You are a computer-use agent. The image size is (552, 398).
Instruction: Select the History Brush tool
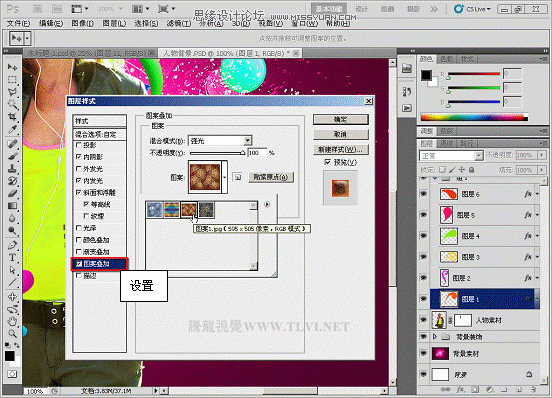(x=12, y=181)
